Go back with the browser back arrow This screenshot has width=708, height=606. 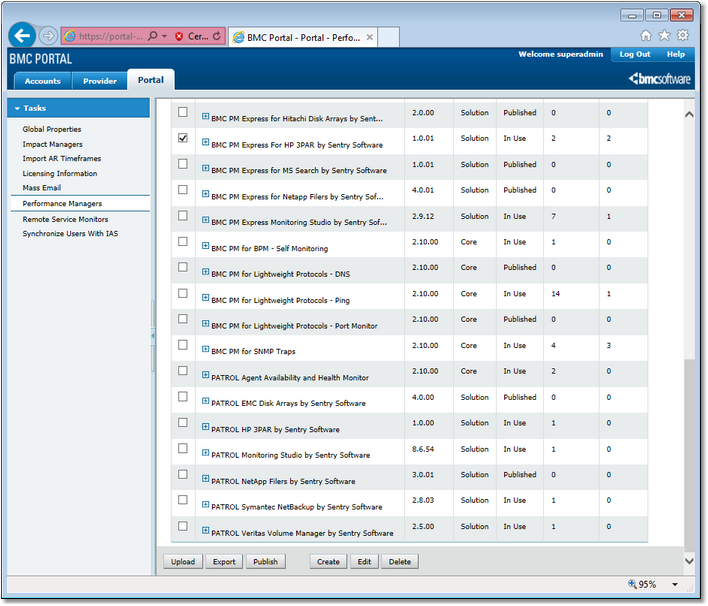22,35
